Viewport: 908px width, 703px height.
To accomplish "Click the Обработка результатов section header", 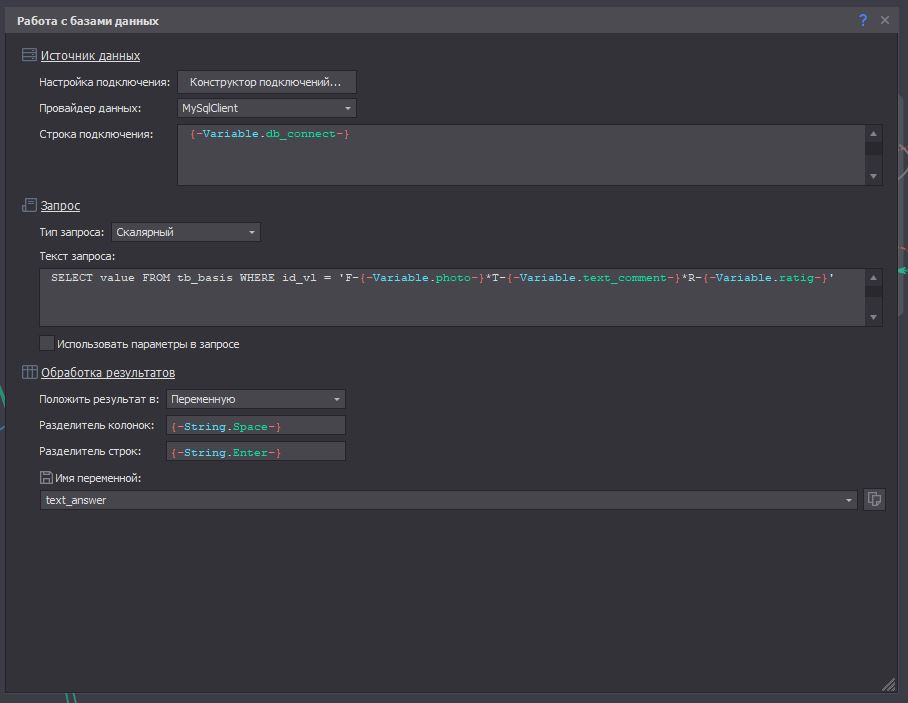I will [x=107, y=373].
